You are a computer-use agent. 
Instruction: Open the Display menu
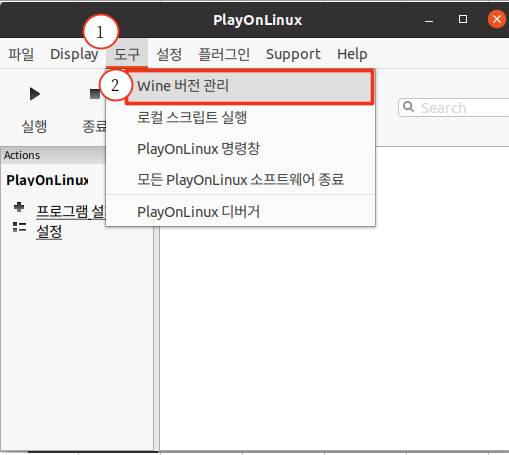coord(74,54)
